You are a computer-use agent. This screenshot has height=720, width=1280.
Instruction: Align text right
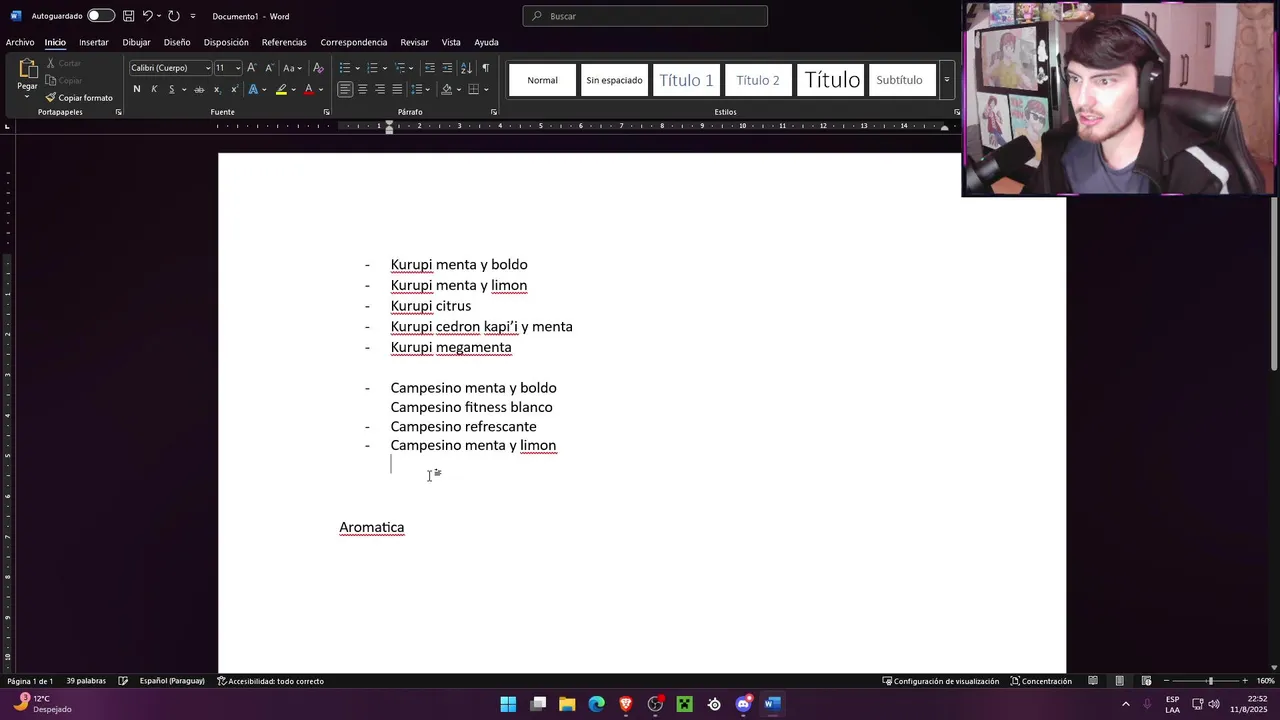[380, 89]
